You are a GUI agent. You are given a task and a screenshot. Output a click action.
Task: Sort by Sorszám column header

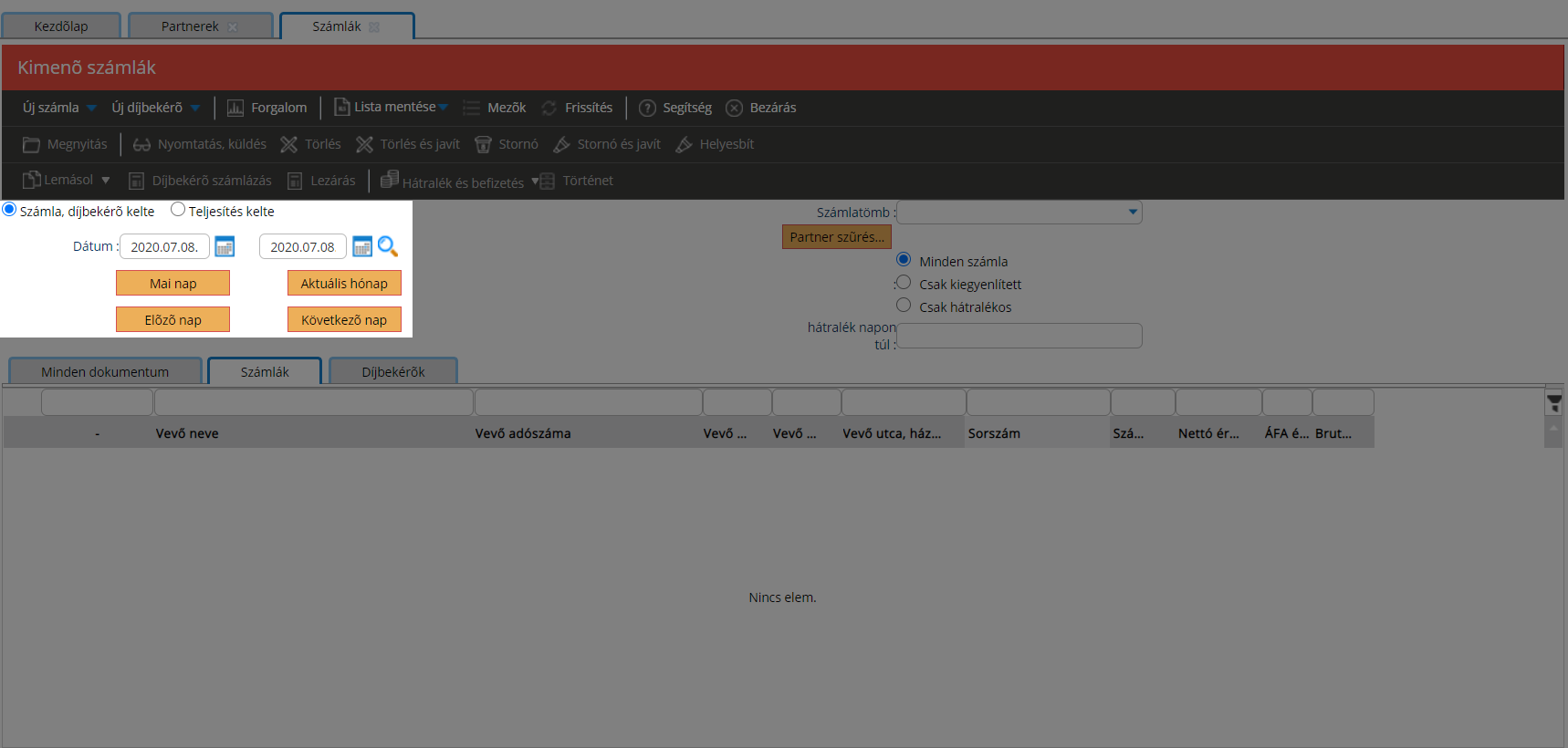(1039, 433)
